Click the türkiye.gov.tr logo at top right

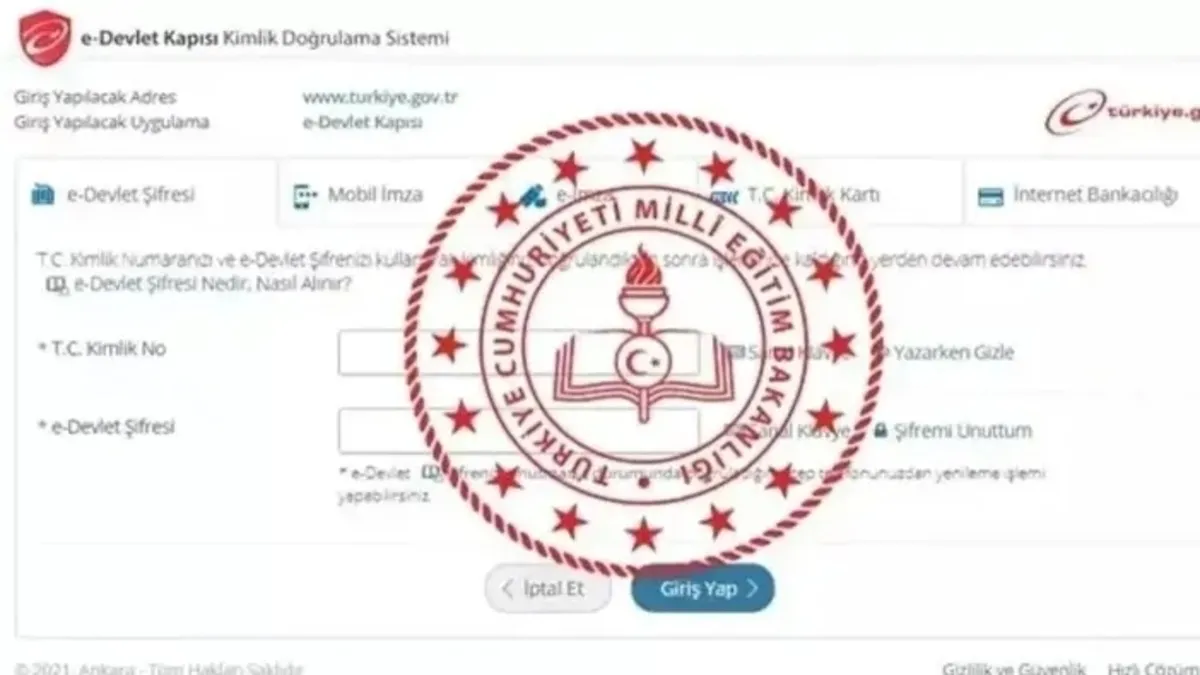coord(1122,112)
